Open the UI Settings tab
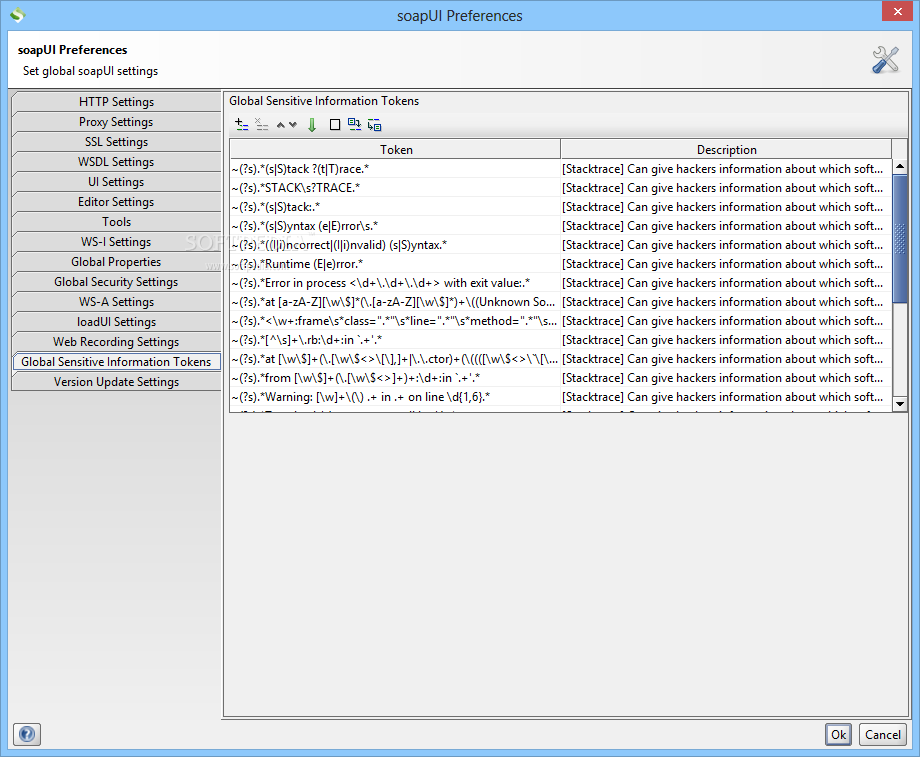This screenshot has height=757, width=920. 116,181
